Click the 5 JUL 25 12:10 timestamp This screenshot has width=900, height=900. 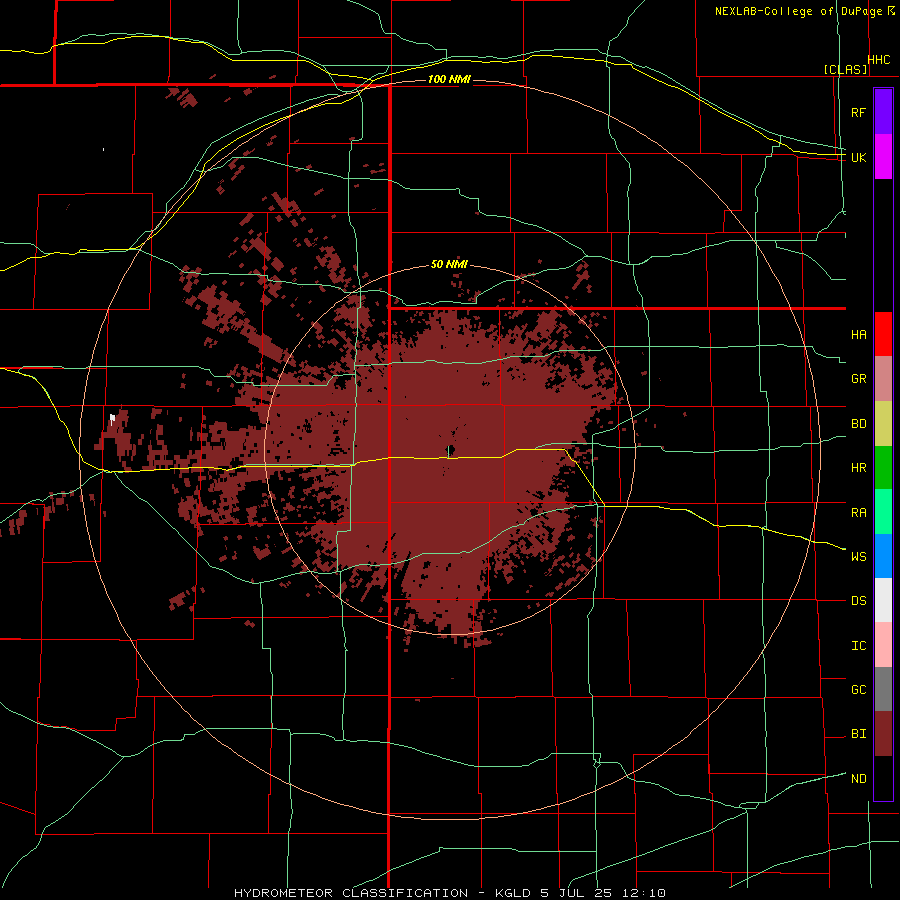(x=603, y=893)
